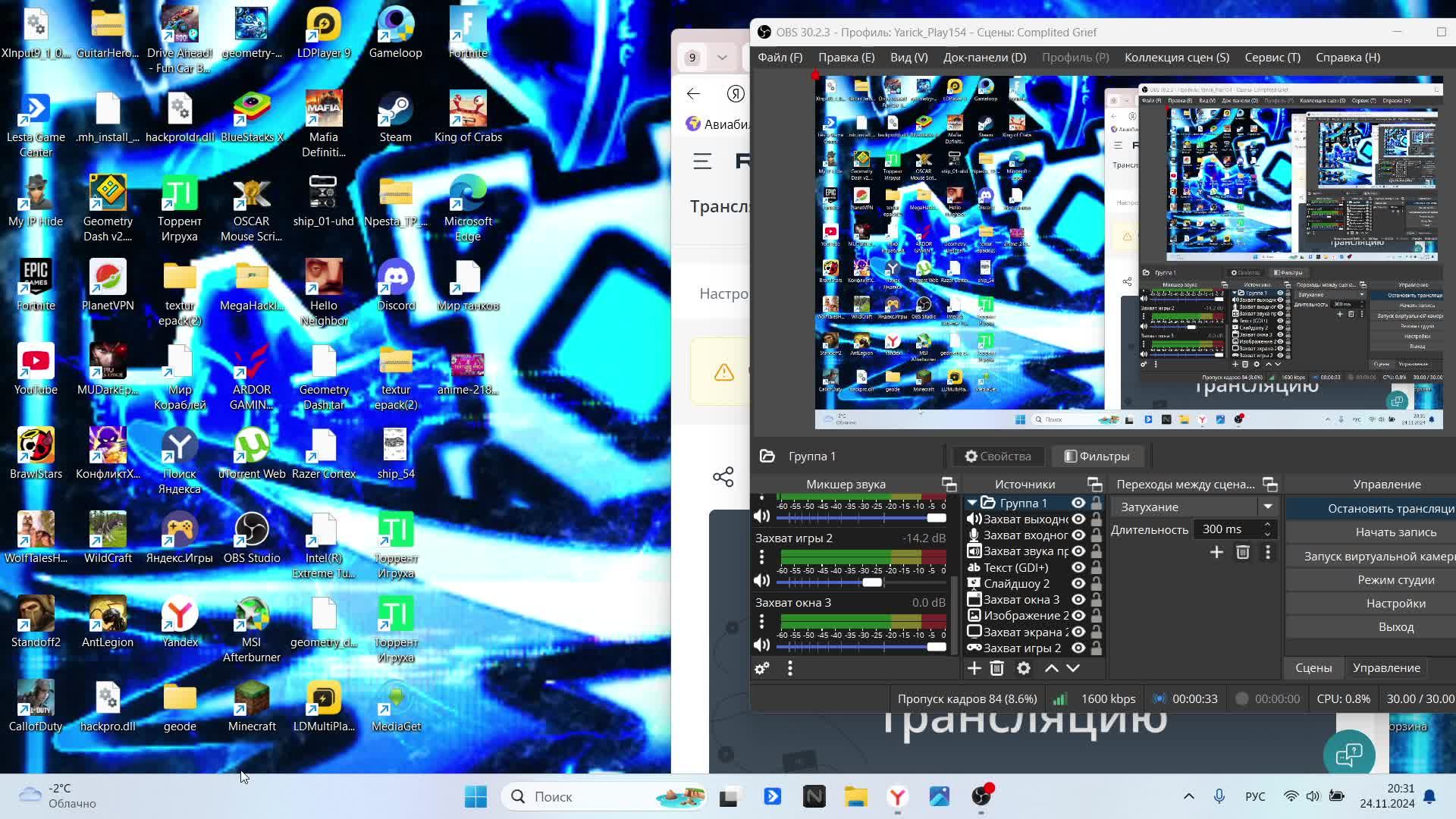This screenshot has width=1456, height=819.
Task: Move source up with arrow icon
Action: (x=1052, y=668)
